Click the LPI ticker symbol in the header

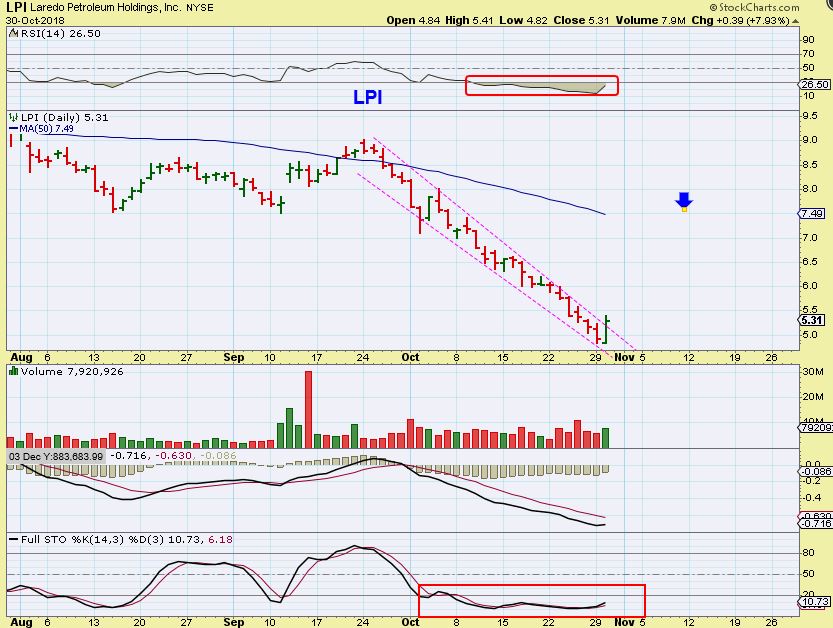coord(16,7)
